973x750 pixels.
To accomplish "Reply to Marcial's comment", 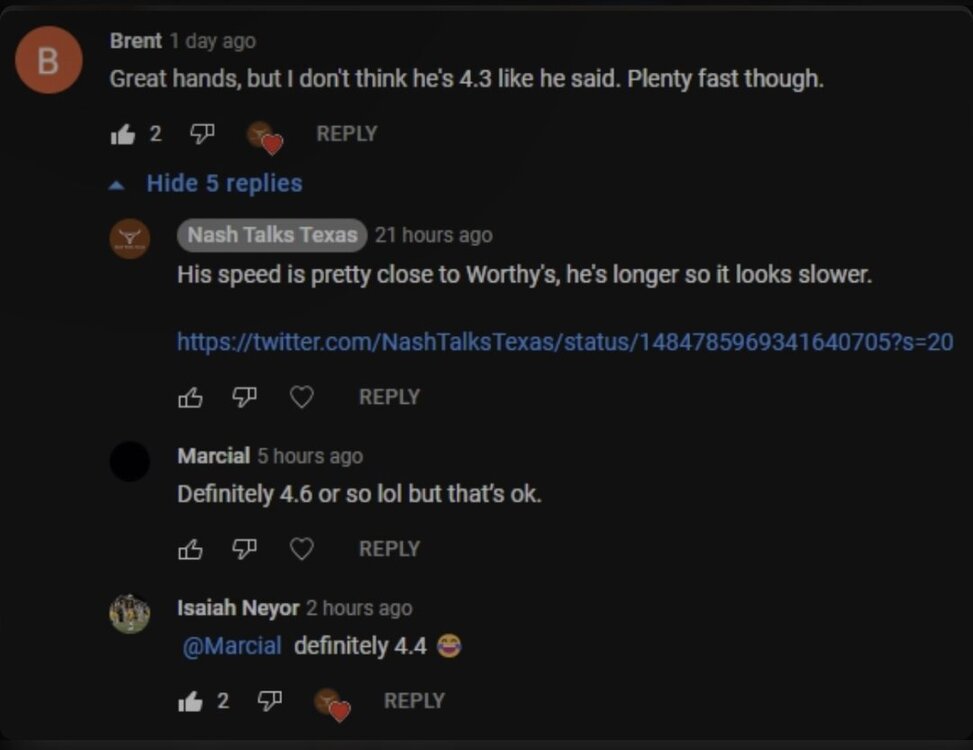I will pos(389,549).
